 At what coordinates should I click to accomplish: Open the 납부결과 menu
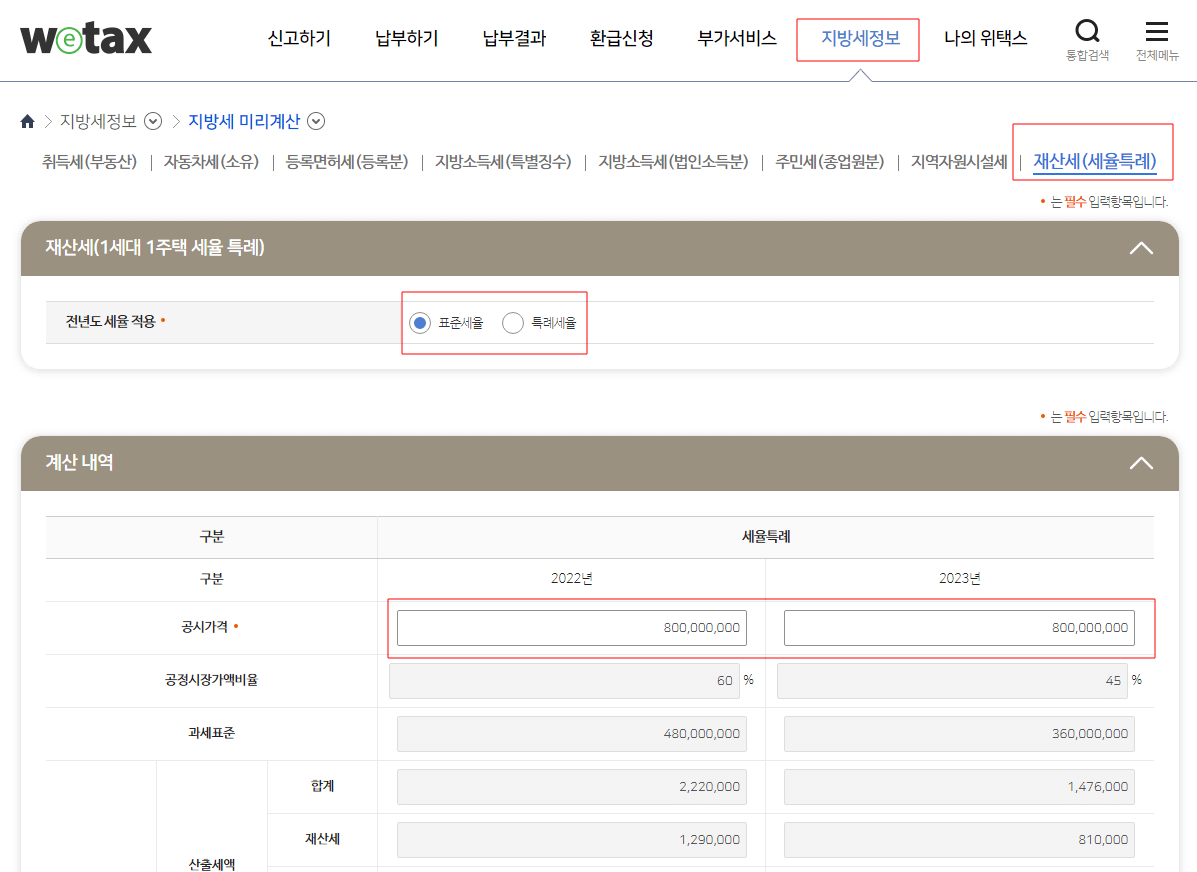(515, 38)
